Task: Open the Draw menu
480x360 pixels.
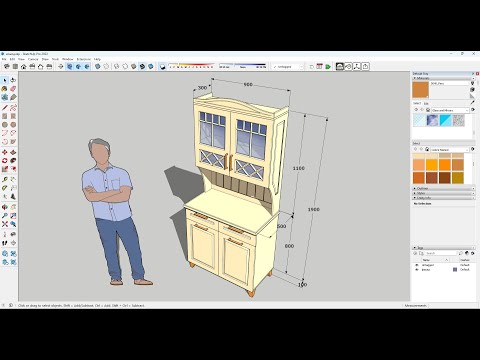Action: click(45, 59)
